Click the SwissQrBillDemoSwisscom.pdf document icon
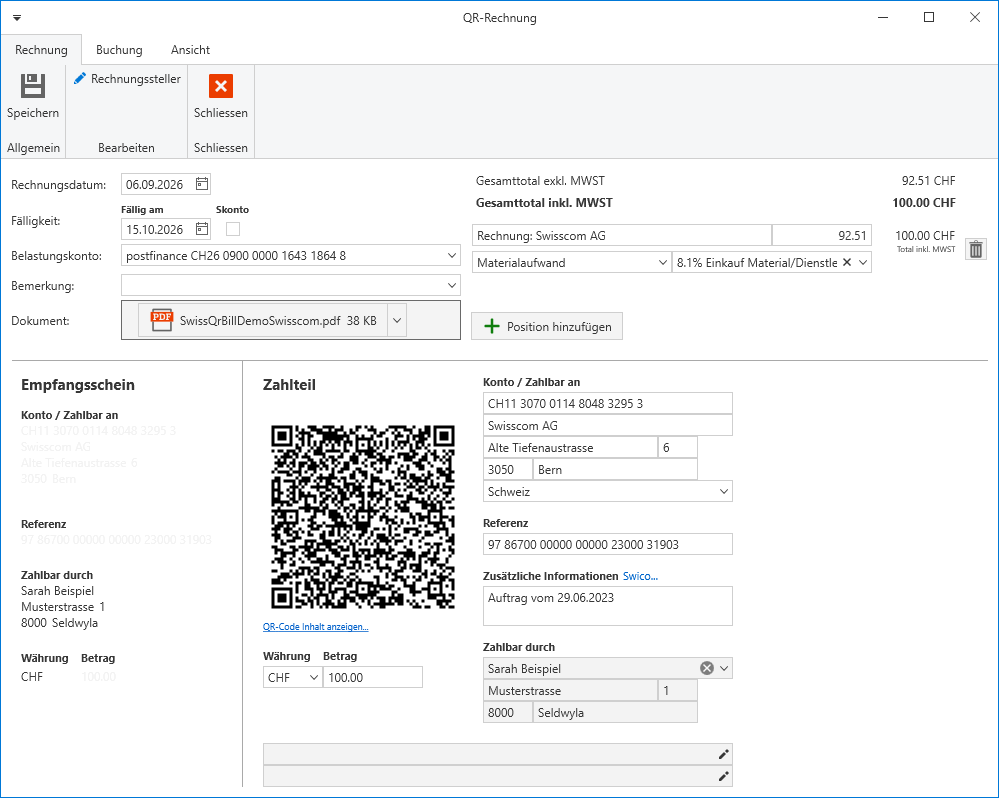The width and height of the screenshot is (999, 798). (x=162, y=320)
